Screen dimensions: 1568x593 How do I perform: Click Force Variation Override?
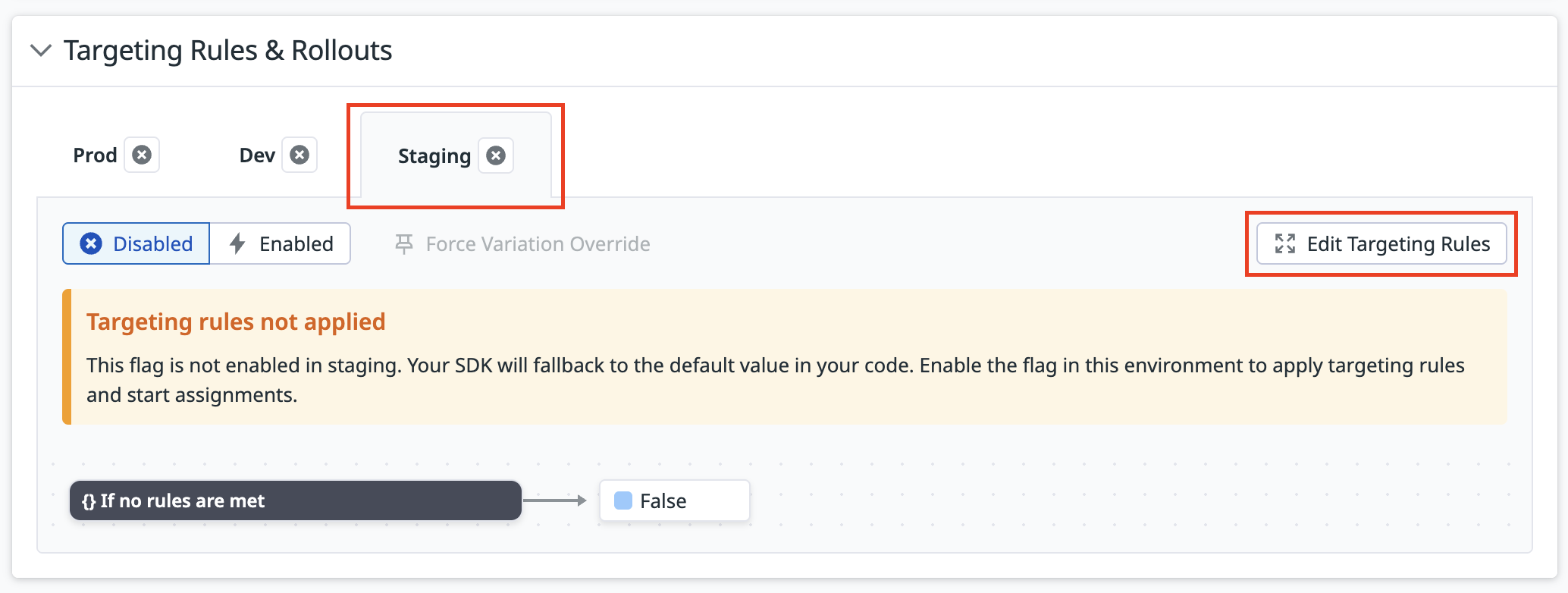pos(522,243)
